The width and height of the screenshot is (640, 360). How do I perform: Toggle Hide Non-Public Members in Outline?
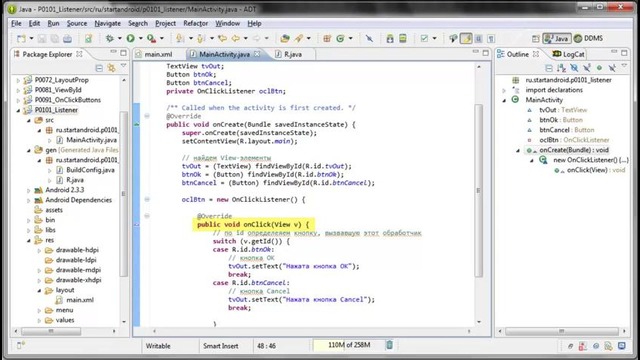[x=599, y=68]
